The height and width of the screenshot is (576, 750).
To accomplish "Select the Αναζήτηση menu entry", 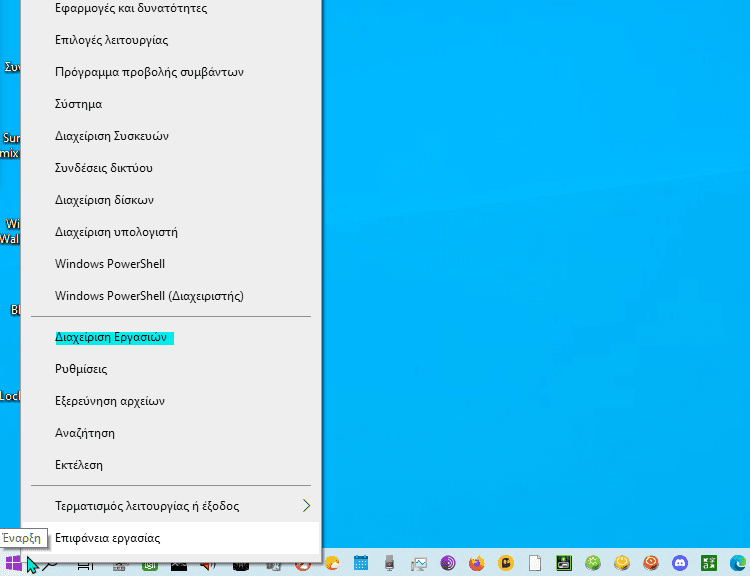I will click(171, 433).
